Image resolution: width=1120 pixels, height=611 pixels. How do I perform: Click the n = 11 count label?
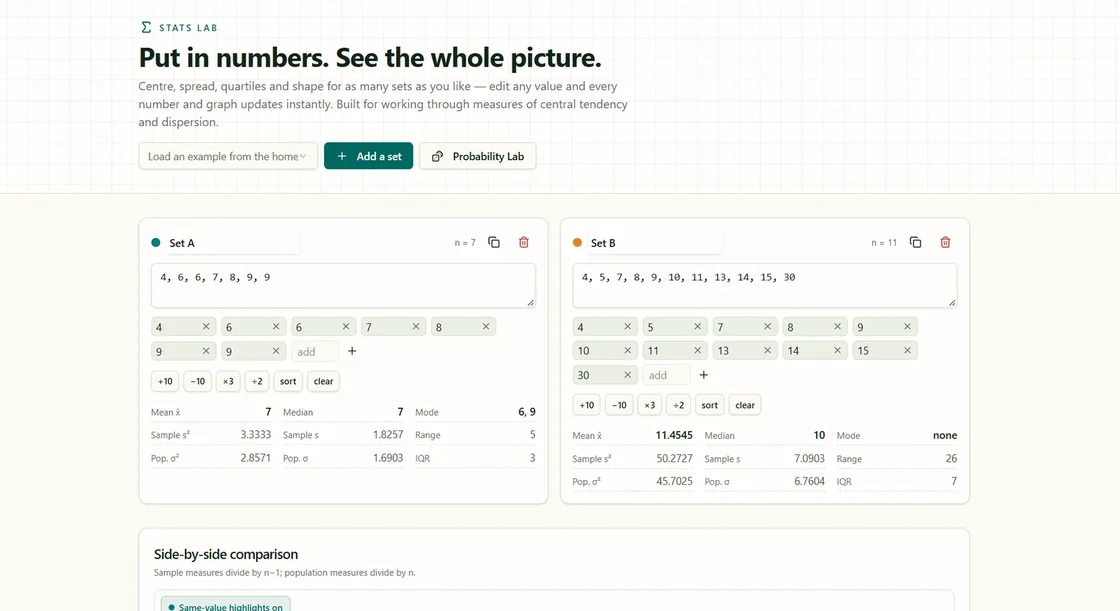tap(884, 243)
